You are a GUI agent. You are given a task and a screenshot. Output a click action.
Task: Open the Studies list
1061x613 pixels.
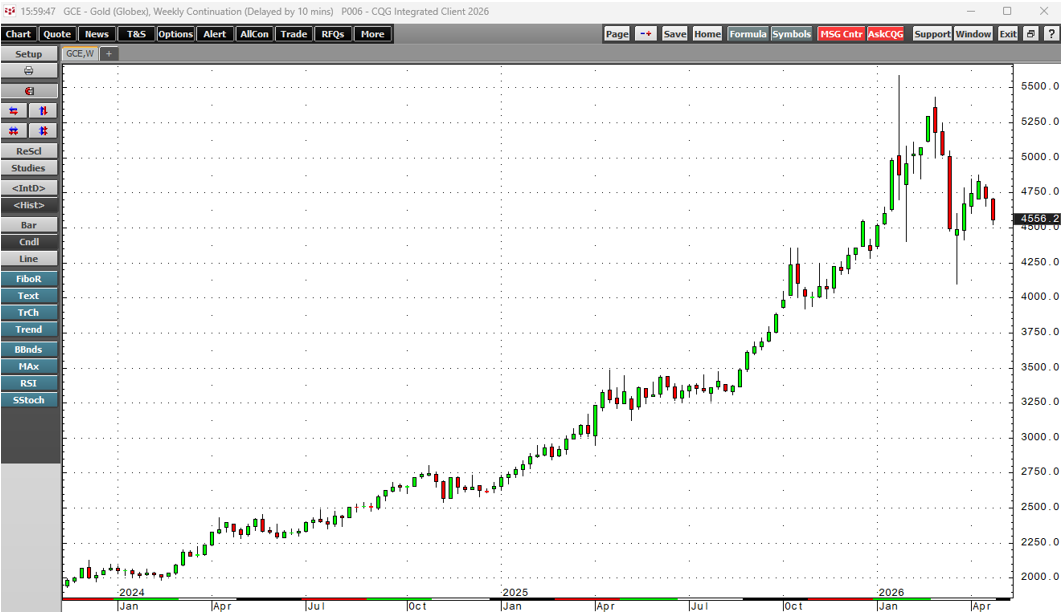pos(28,168)
